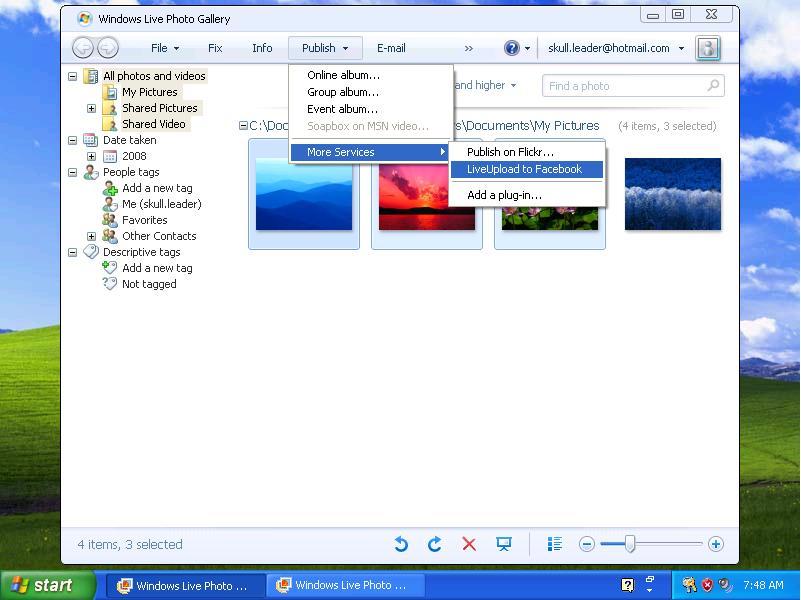This screenshot has height=600, width=801.
Task: Select the Not tagged item
Action: [148, 284]
